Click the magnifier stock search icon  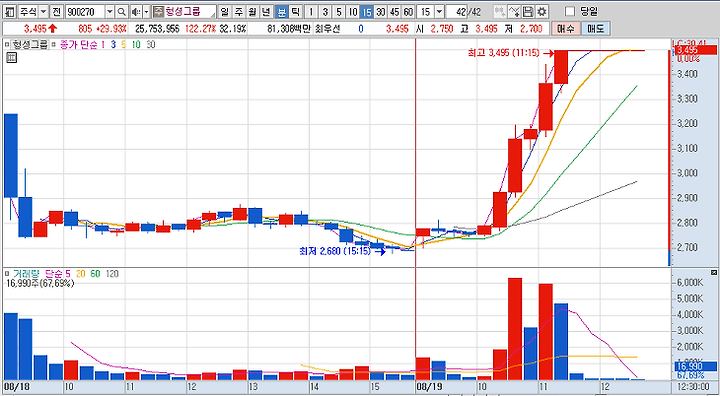[x=122, y=11]
